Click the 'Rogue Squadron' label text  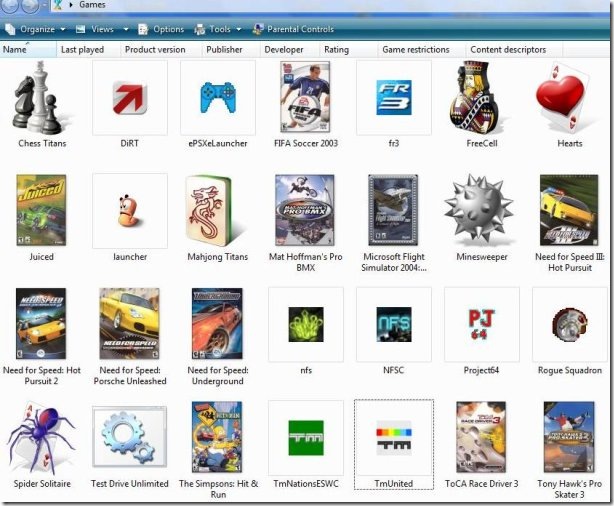[570, 370]
